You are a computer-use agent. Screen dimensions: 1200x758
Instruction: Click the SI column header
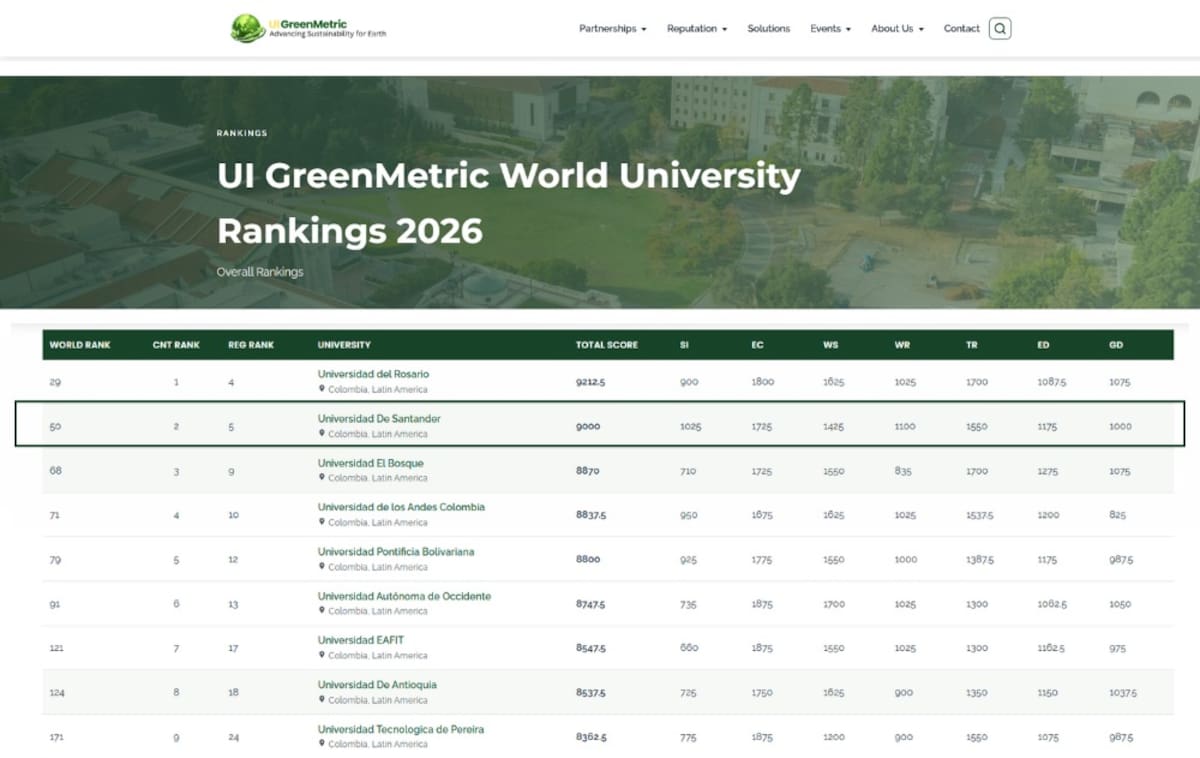pos(684,345)
